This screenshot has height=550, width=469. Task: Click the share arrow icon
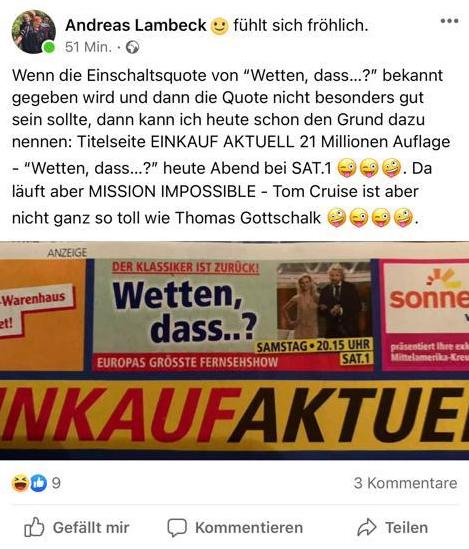[x=367, y=527]
